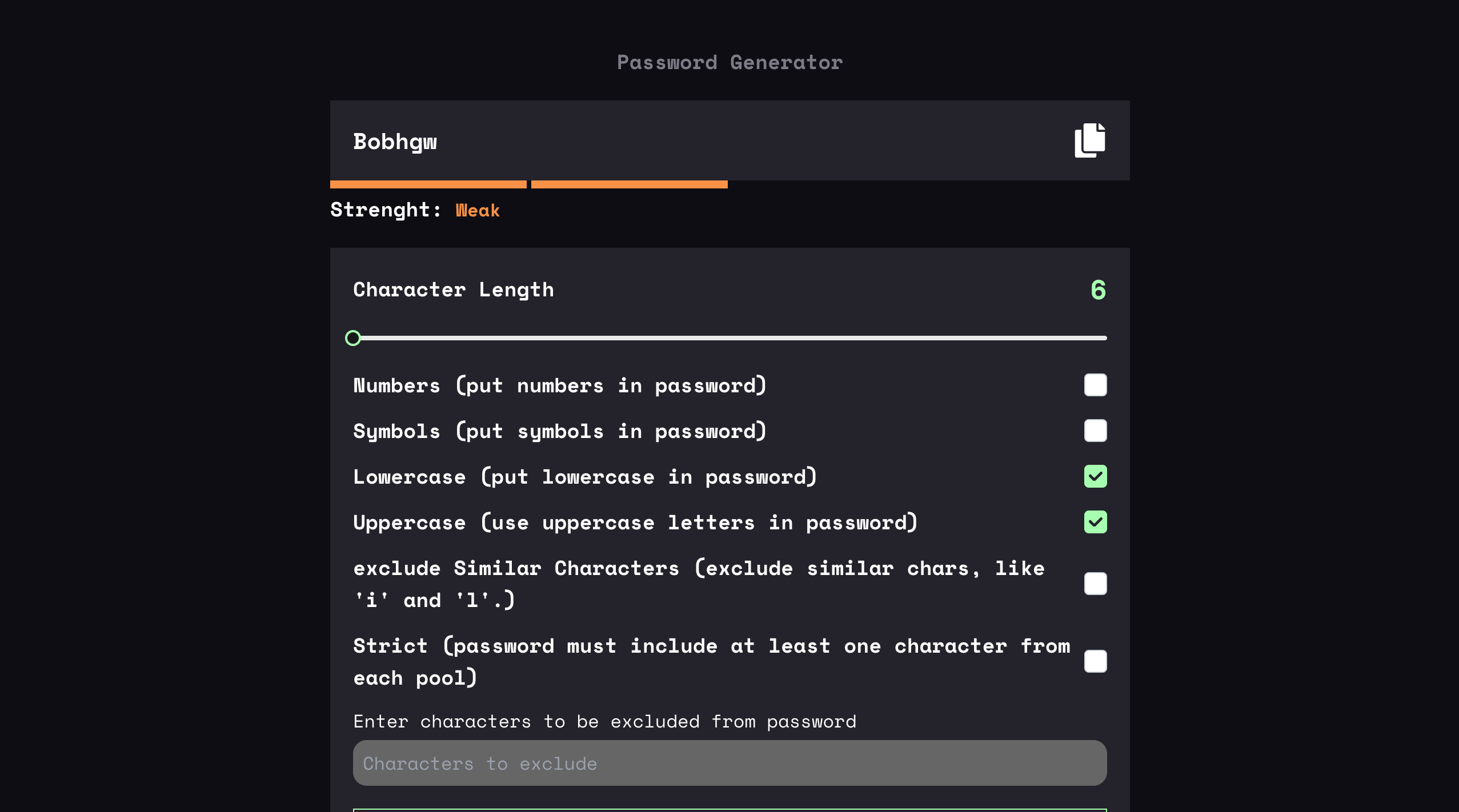Toggle Symbols by clicking its label text
Viewport: 1459px width, 812px height.
click(x=560, y=431)
